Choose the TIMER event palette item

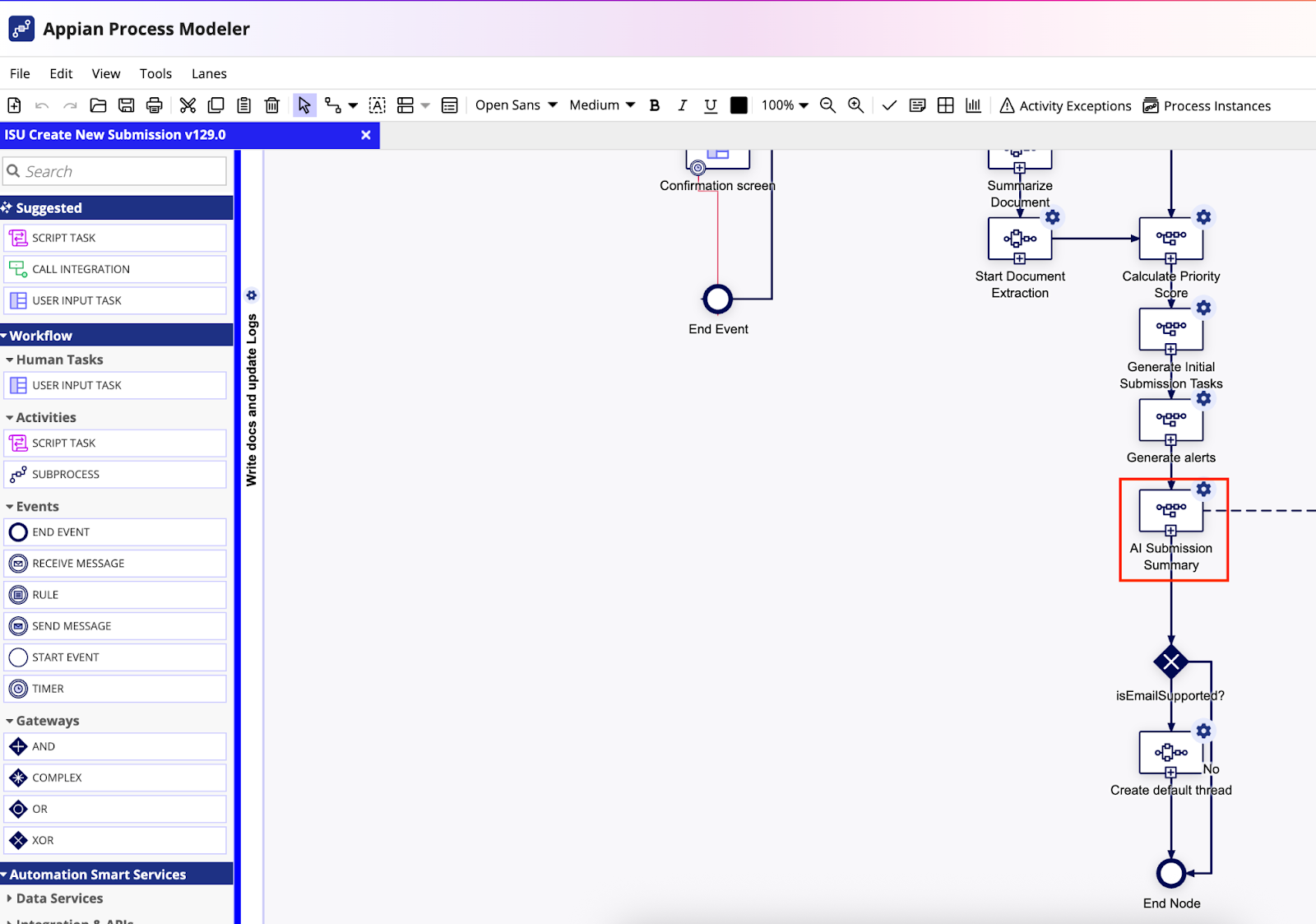(x=115, y=689)
